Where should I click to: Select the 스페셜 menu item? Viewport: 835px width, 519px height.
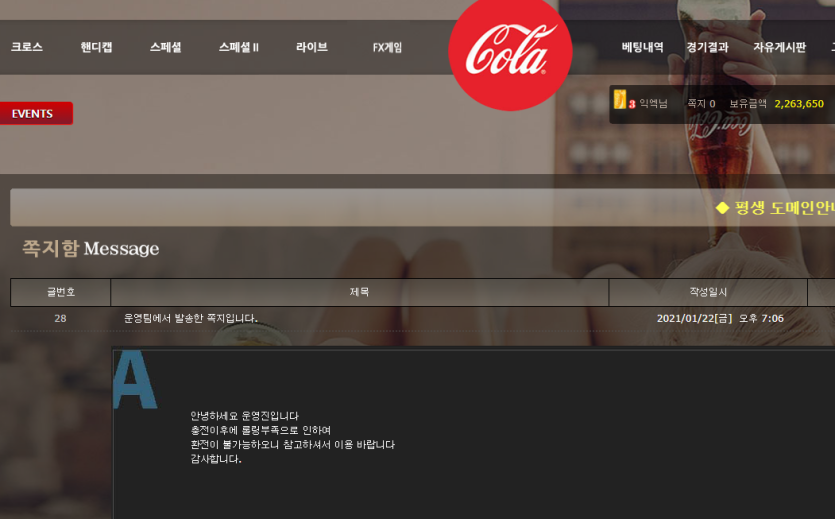[x=166, y=47]
